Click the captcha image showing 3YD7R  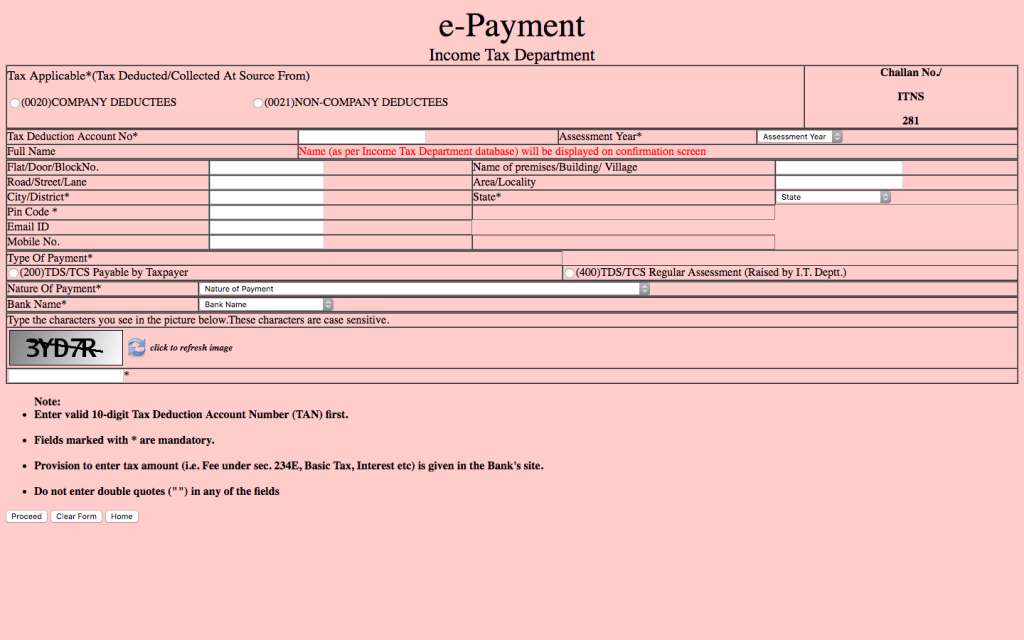(x=65, y=348)
